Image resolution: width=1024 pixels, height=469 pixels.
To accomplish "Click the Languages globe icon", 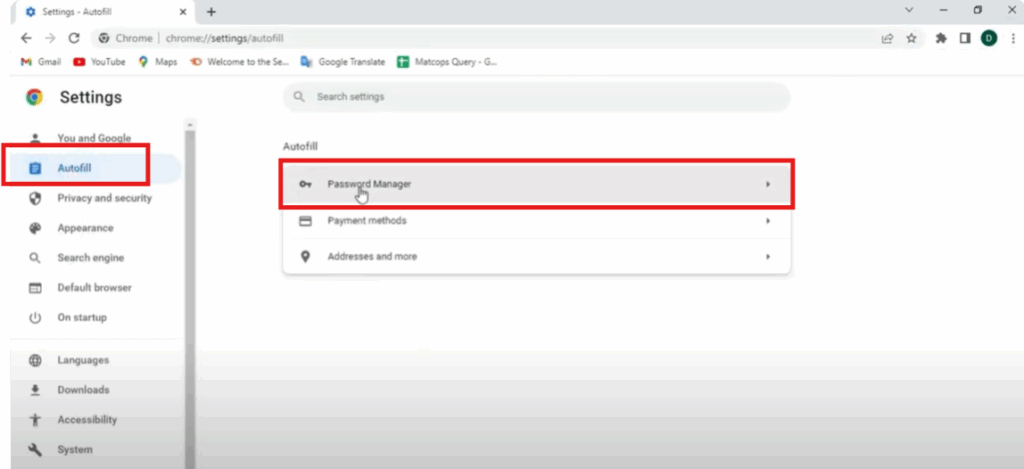I will coord(35,360).
